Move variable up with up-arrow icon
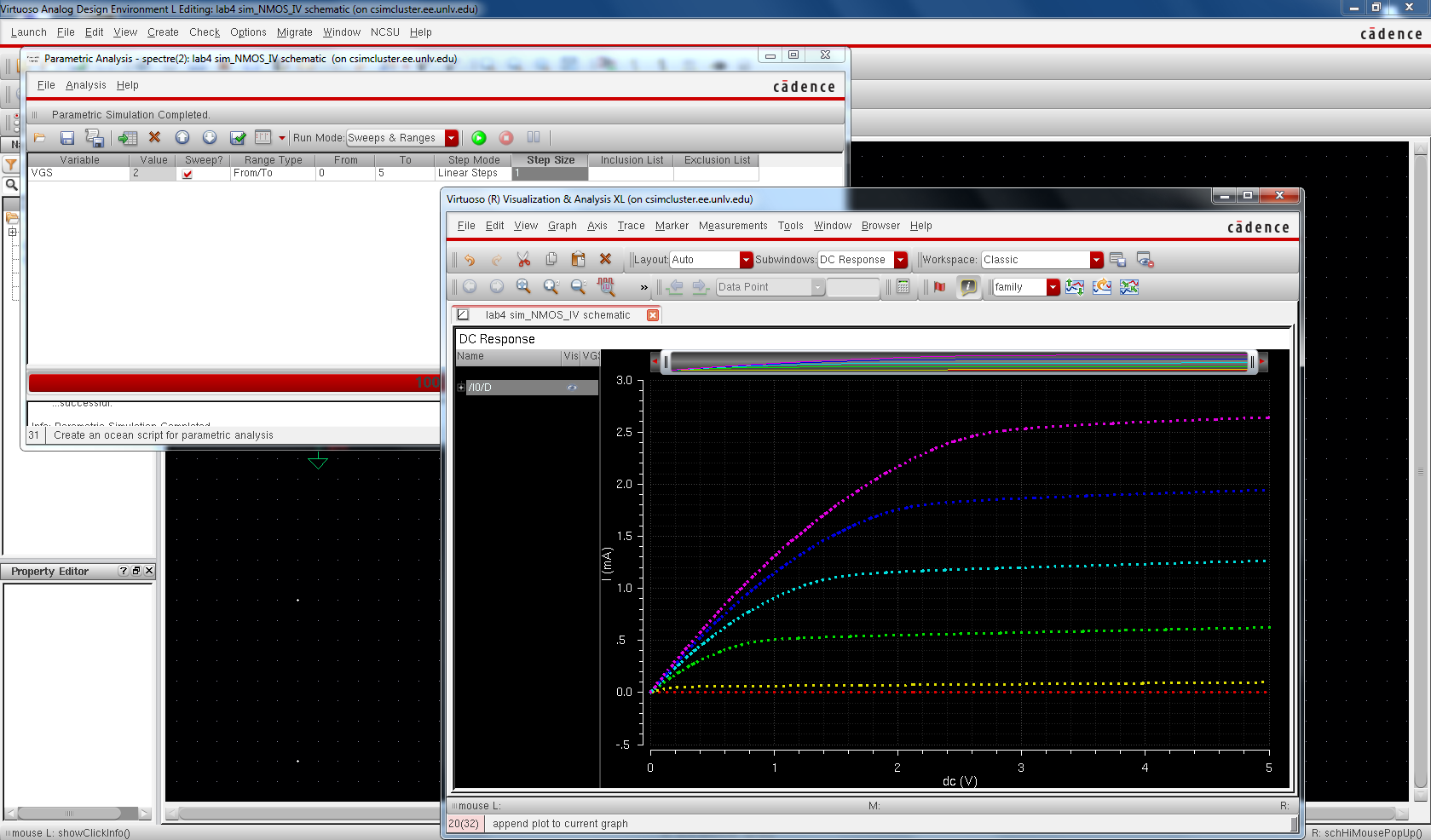Image resolution: width=1431 pixels, height=840 pixels. tap(182, 137)
